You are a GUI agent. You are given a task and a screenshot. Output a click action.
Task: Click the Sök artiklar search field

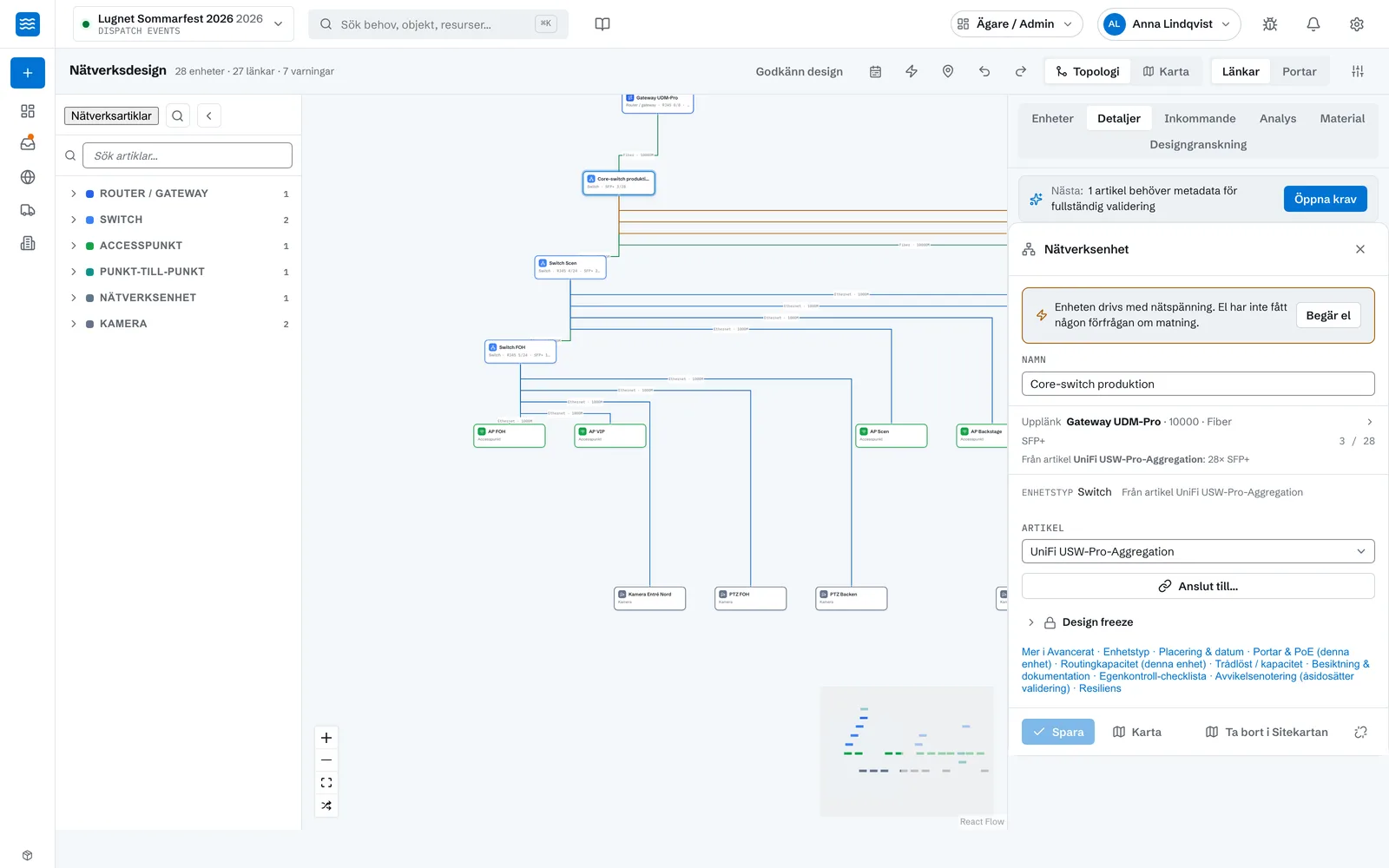(188, 155)
